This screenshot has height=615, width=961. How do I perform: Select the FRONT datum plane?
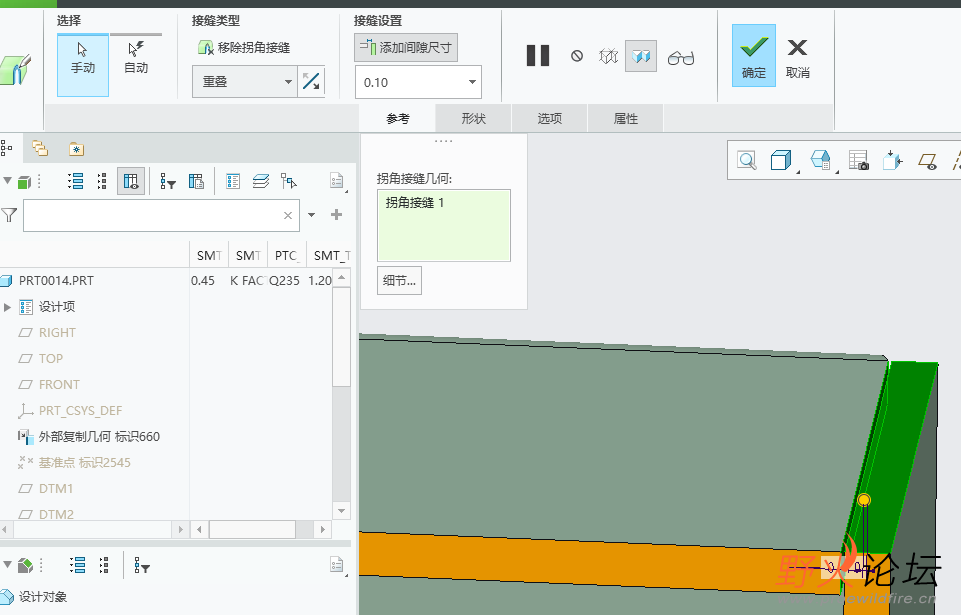(59, 384)
